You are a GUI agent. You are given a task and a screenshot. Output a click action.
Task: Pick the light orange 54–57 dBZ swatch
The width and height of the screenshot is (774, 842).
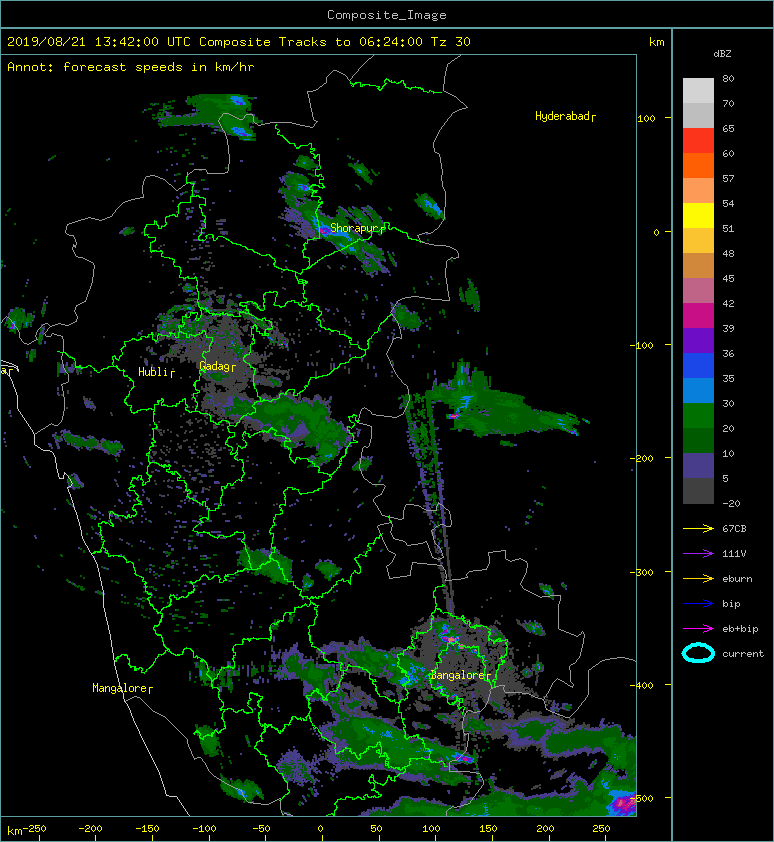(698, 191)
